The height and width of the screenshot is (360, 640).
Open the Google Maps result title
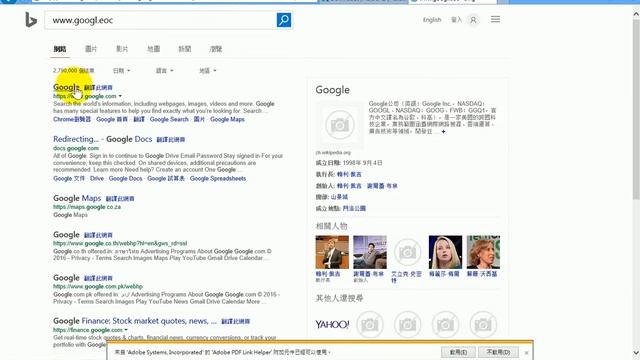tap(77, 198)
